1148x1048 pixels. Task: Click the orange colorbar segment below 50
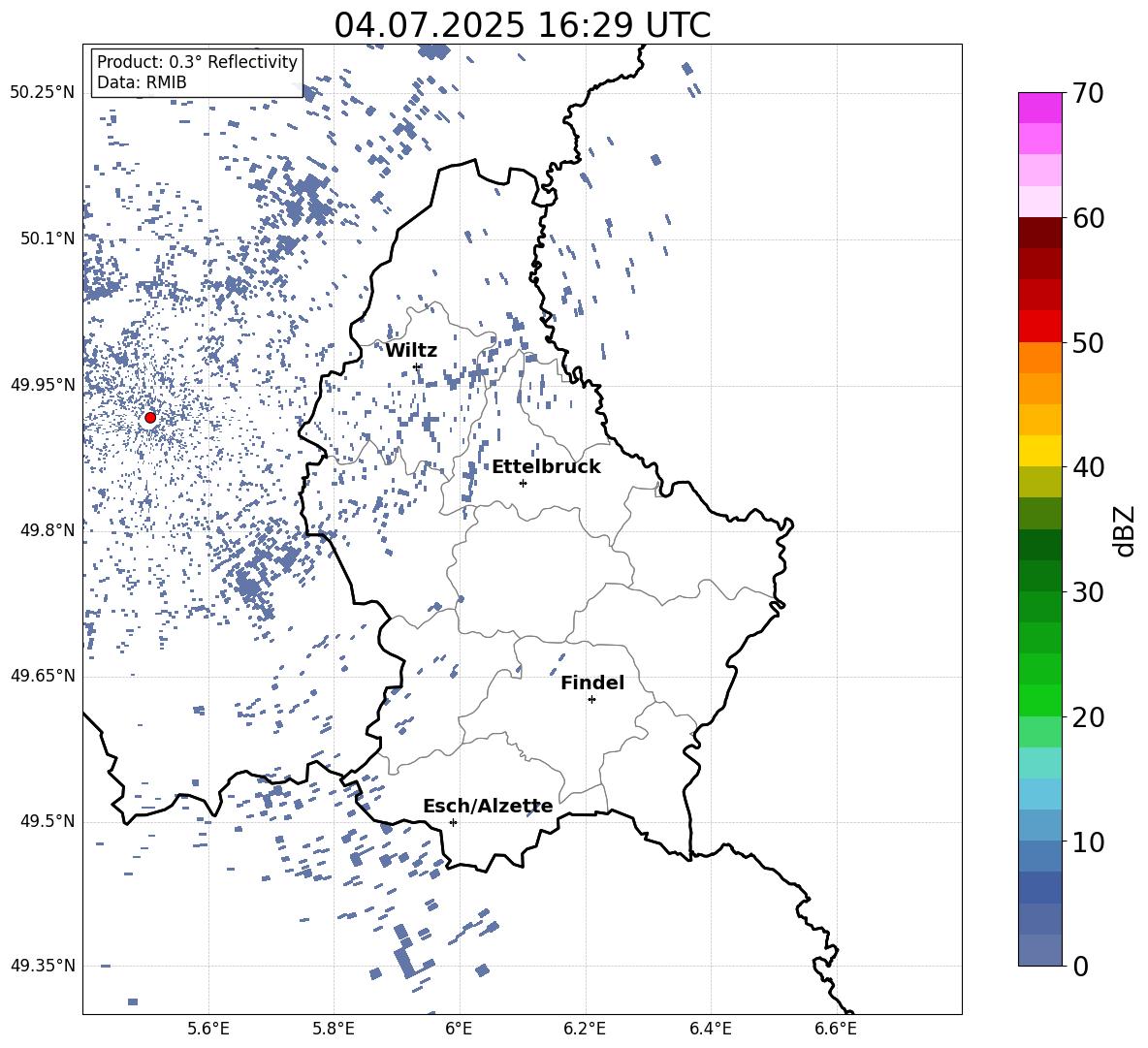[x=1039, y=357]
